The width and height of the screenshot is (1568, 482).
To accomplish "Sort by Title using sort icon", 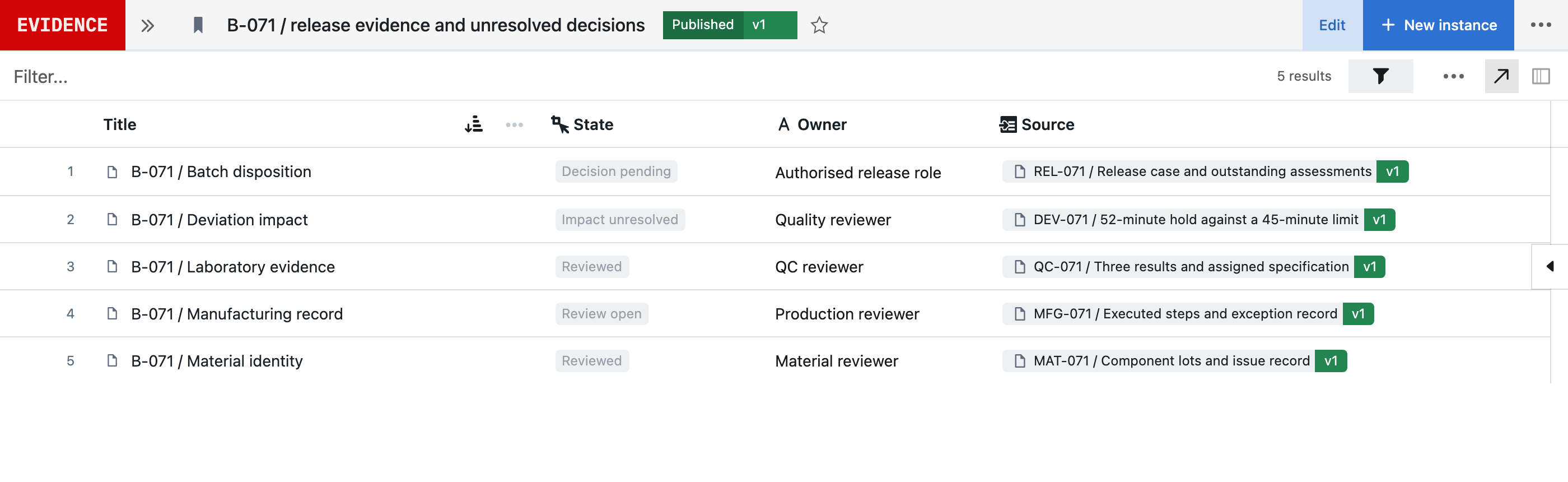I will (x=474, y=124).
